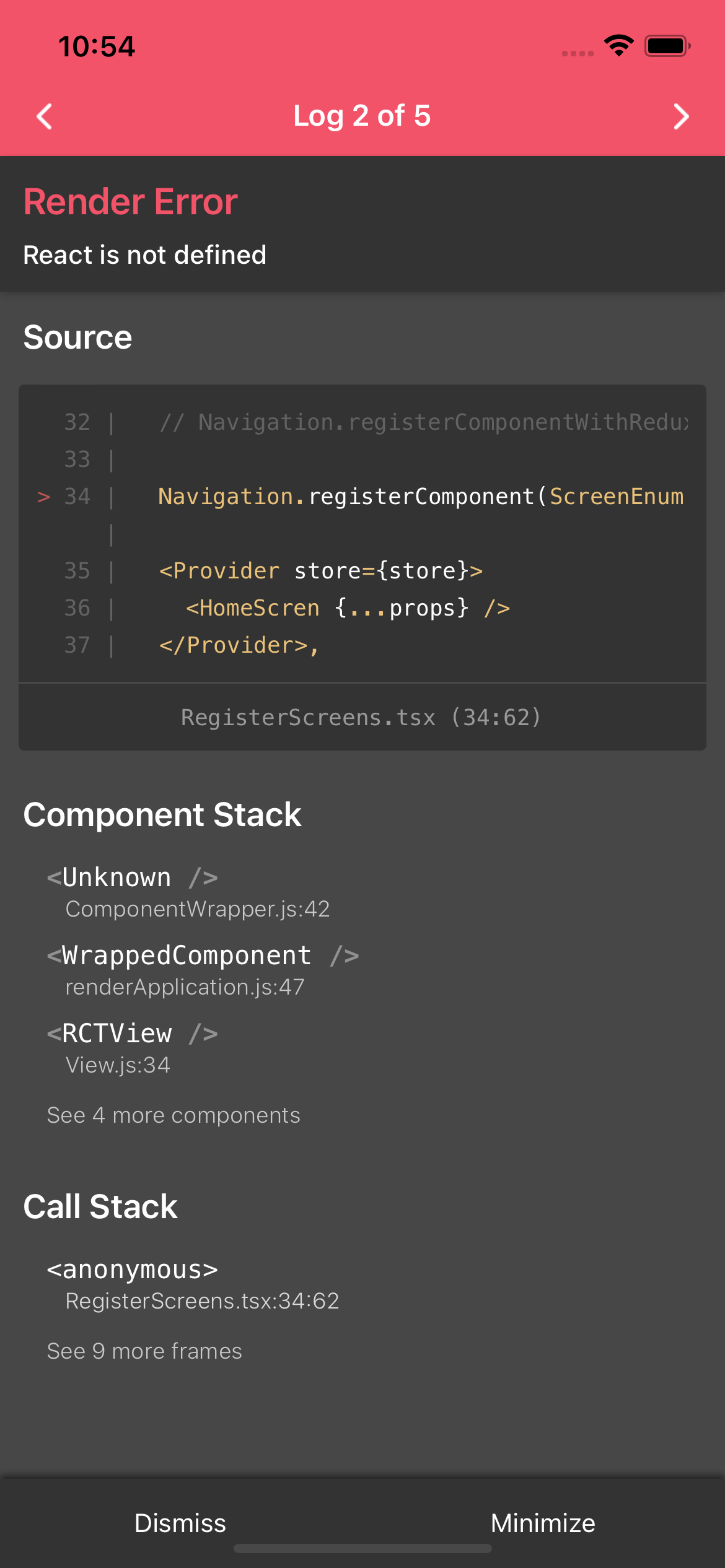The width and height of the screenshot is (725, 1568).
Task: Open the WrappedComponent stack entry
Action: (203, 970)
